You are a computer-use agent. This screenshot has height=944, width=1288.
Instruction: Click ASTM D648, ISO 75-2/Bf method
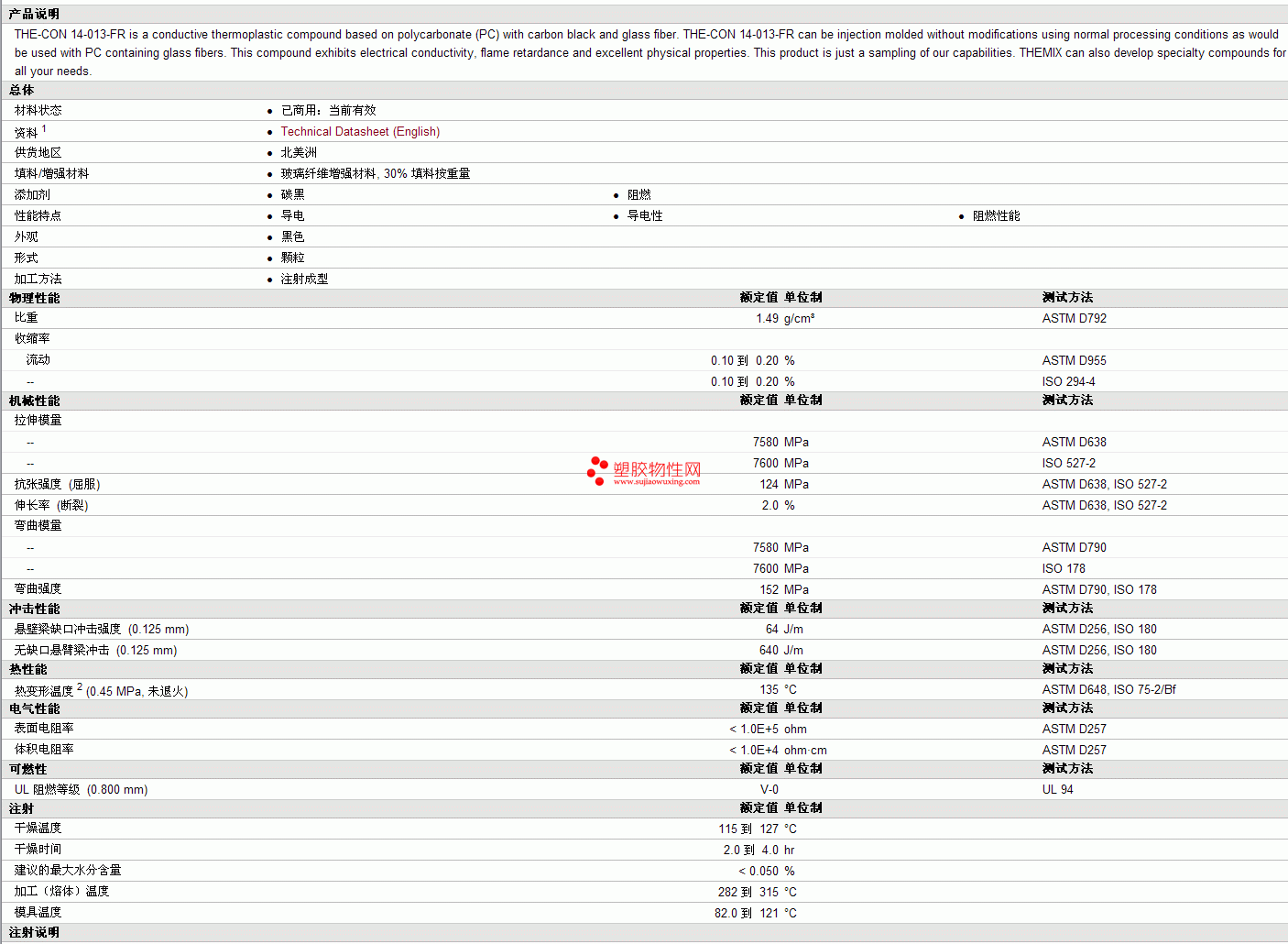[x=1108, y=689]
